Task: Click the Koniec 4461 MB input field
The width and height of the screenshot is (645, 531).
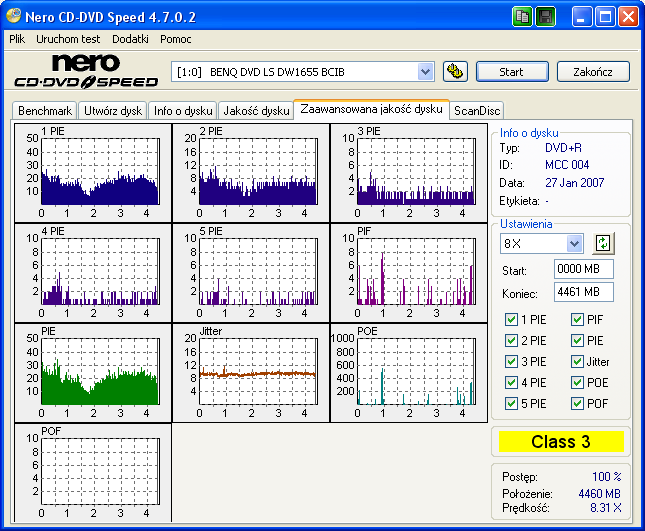Action: (584, 292)
